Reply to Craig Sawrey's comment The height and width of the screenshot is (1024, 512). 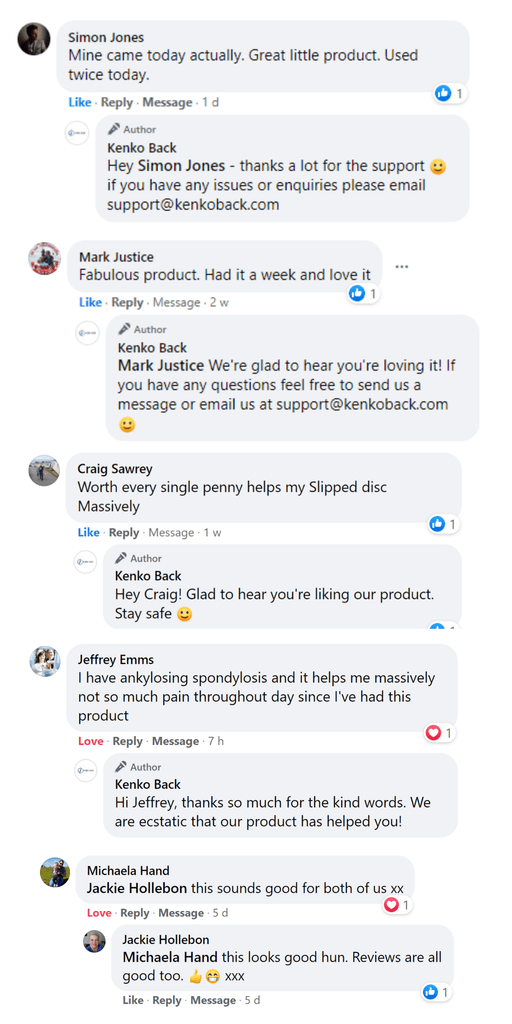click(x=124, y=532)
